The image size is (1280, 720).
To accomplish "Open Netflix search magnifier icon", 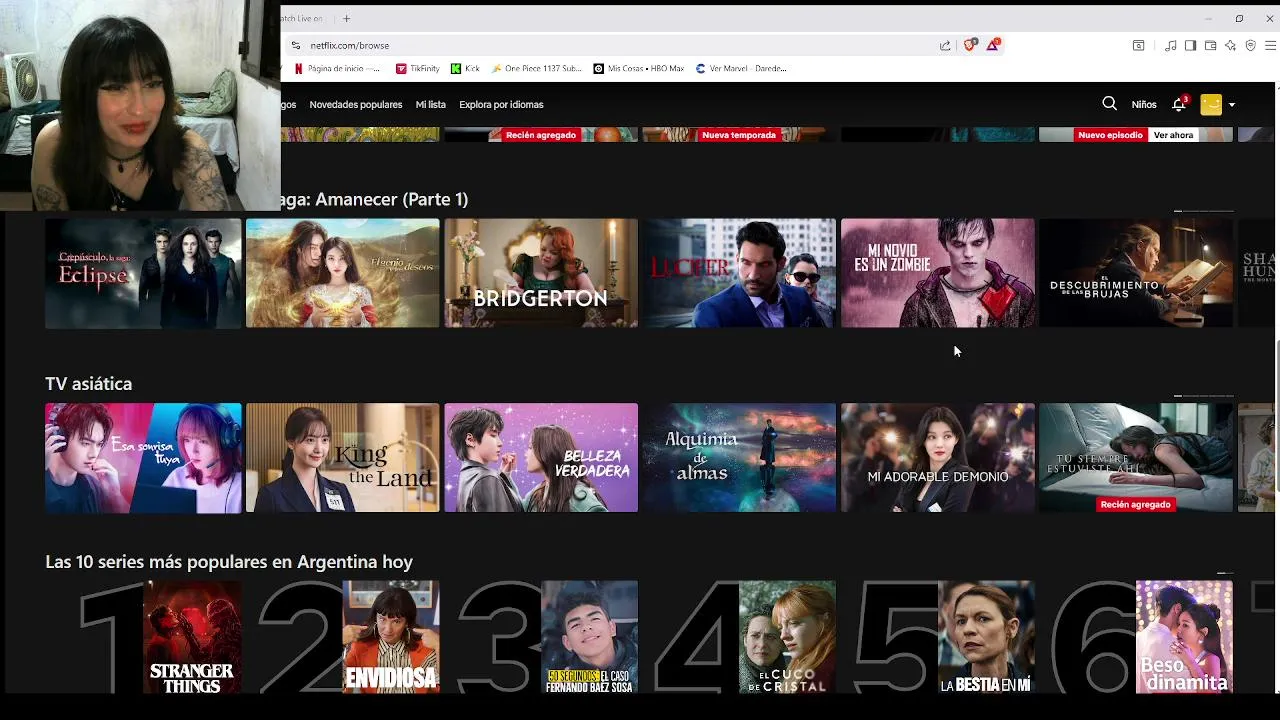I will [x=1109, y=104].
